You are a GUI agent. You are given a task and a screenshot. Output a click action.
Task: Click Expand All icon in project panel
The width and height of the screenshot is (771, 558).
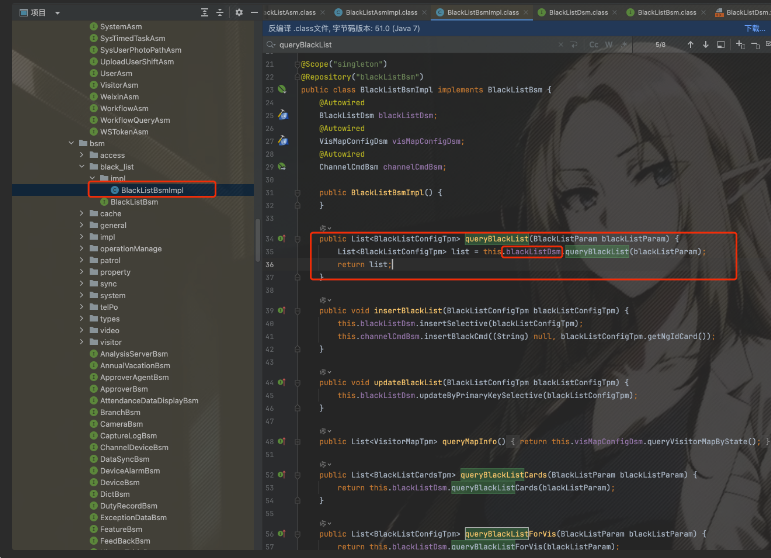205,13
